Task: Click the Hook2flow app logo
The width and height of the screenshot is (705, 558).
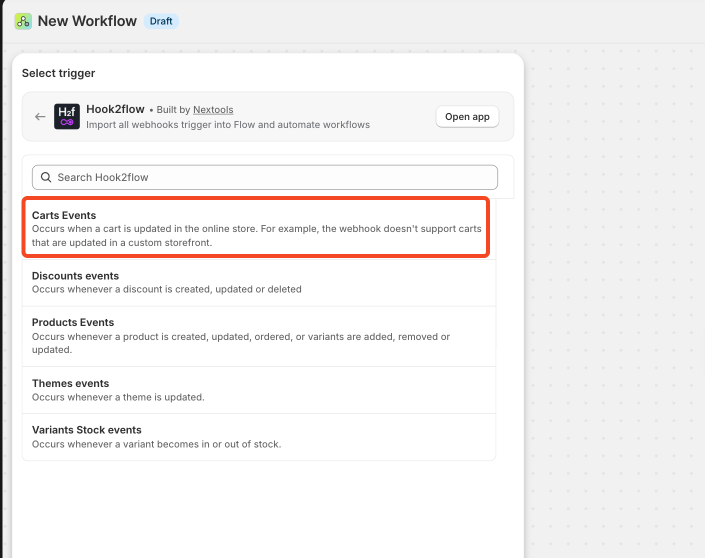Action: pos(67,117)
